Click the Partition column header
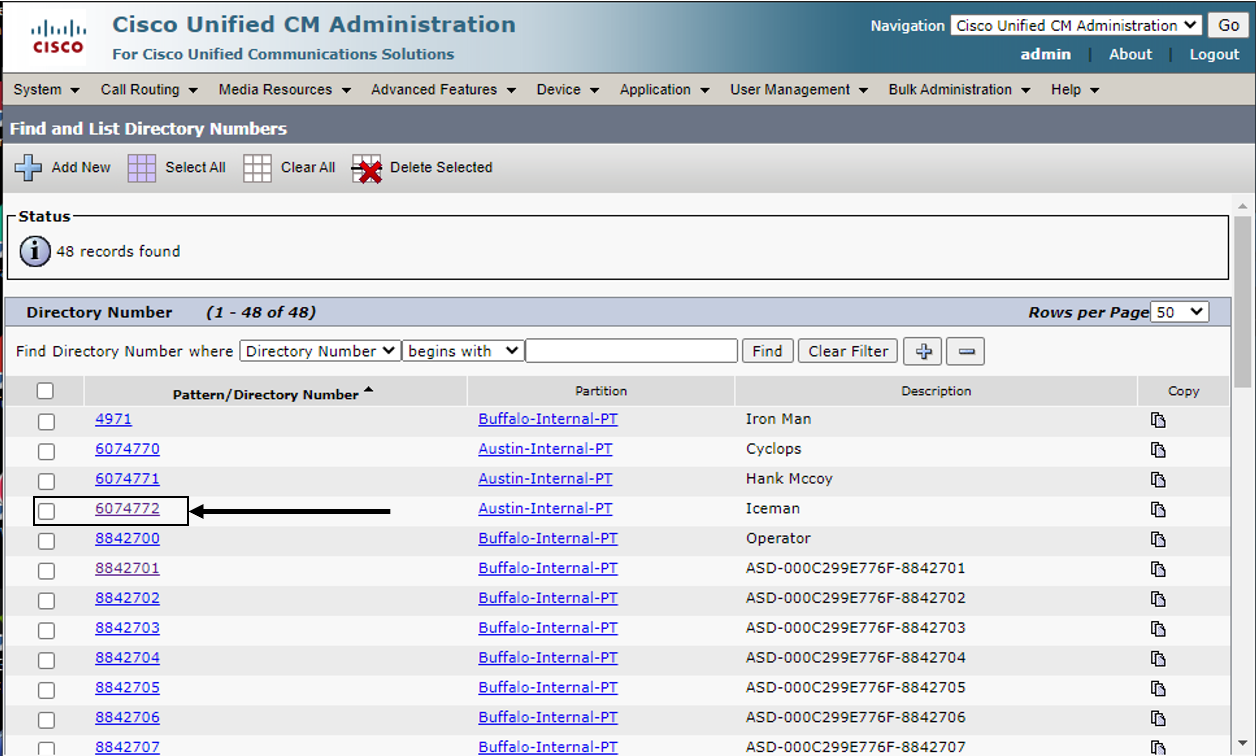Viewport: 1256px width, 756px height. 601,391
